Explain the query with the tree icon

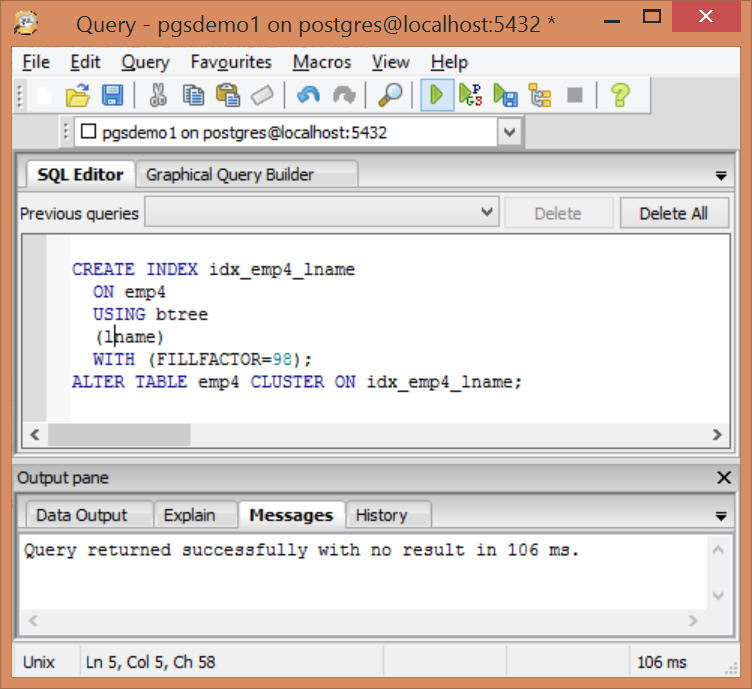click(540, 95)
